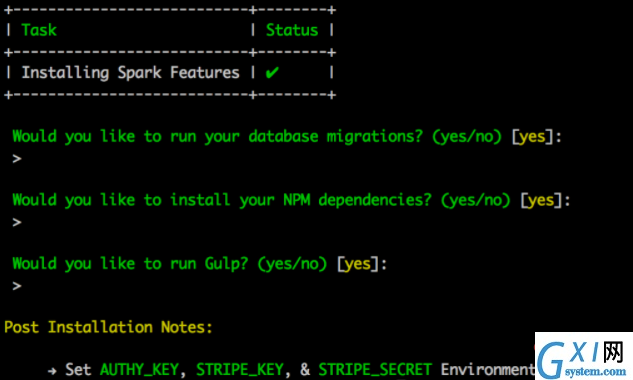Click the [yes] default on the NPM prompt
The height and width of the screenshot is (380, 633).
click(541, 200)
